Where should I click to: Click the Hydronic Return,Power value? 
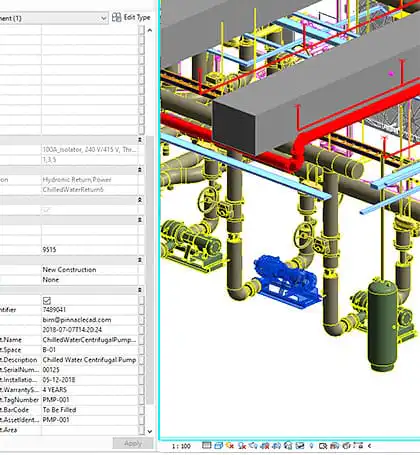[77, 180]
